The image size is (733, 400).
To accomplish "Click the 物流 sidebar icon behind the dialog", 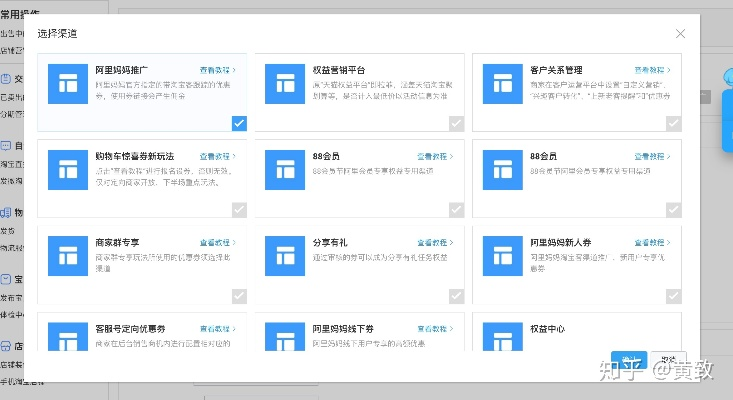I will click(x=6, y=213).
